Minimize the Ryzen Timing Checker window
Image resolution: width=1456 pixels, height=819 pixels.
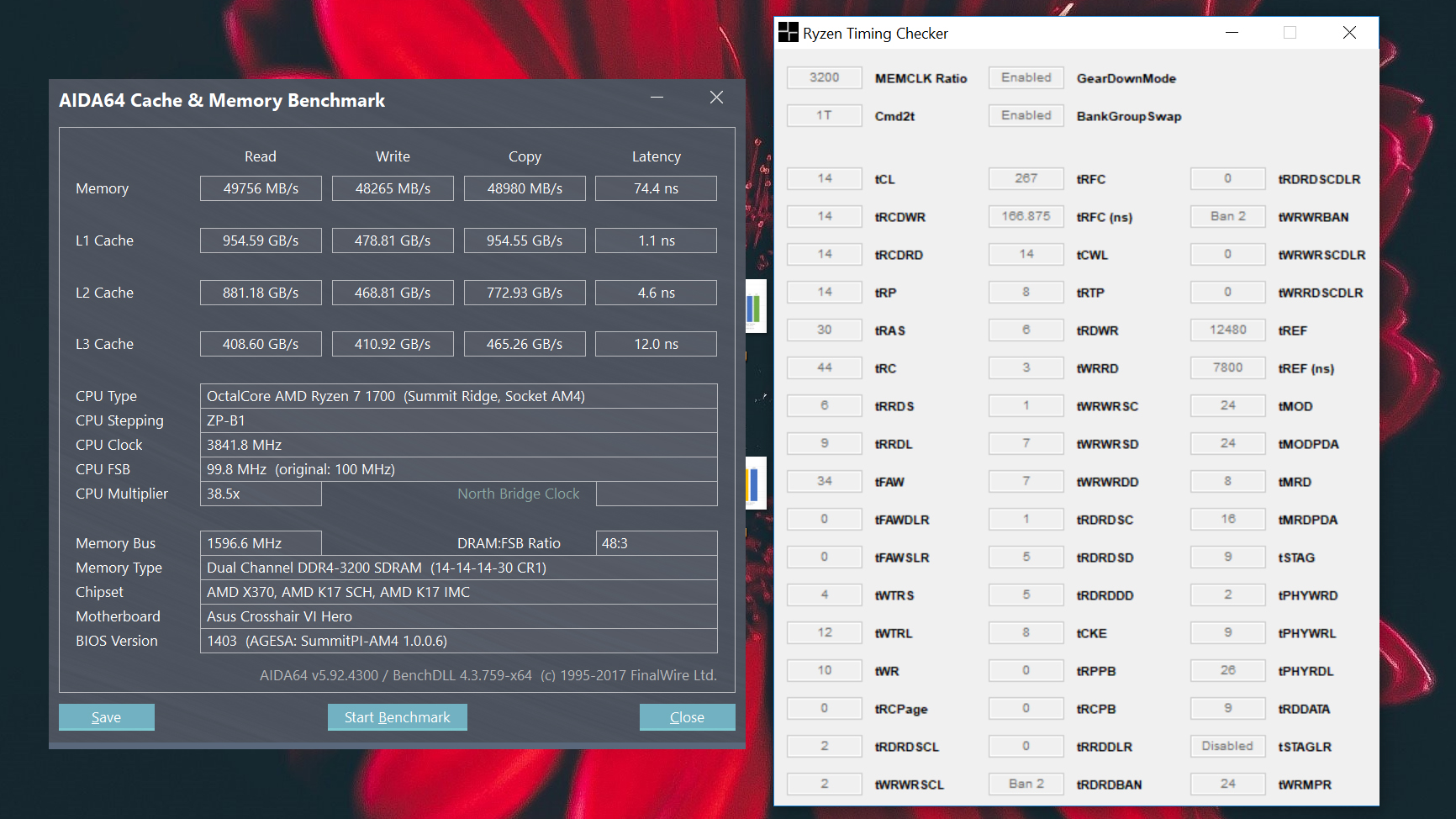point(1232,33)
